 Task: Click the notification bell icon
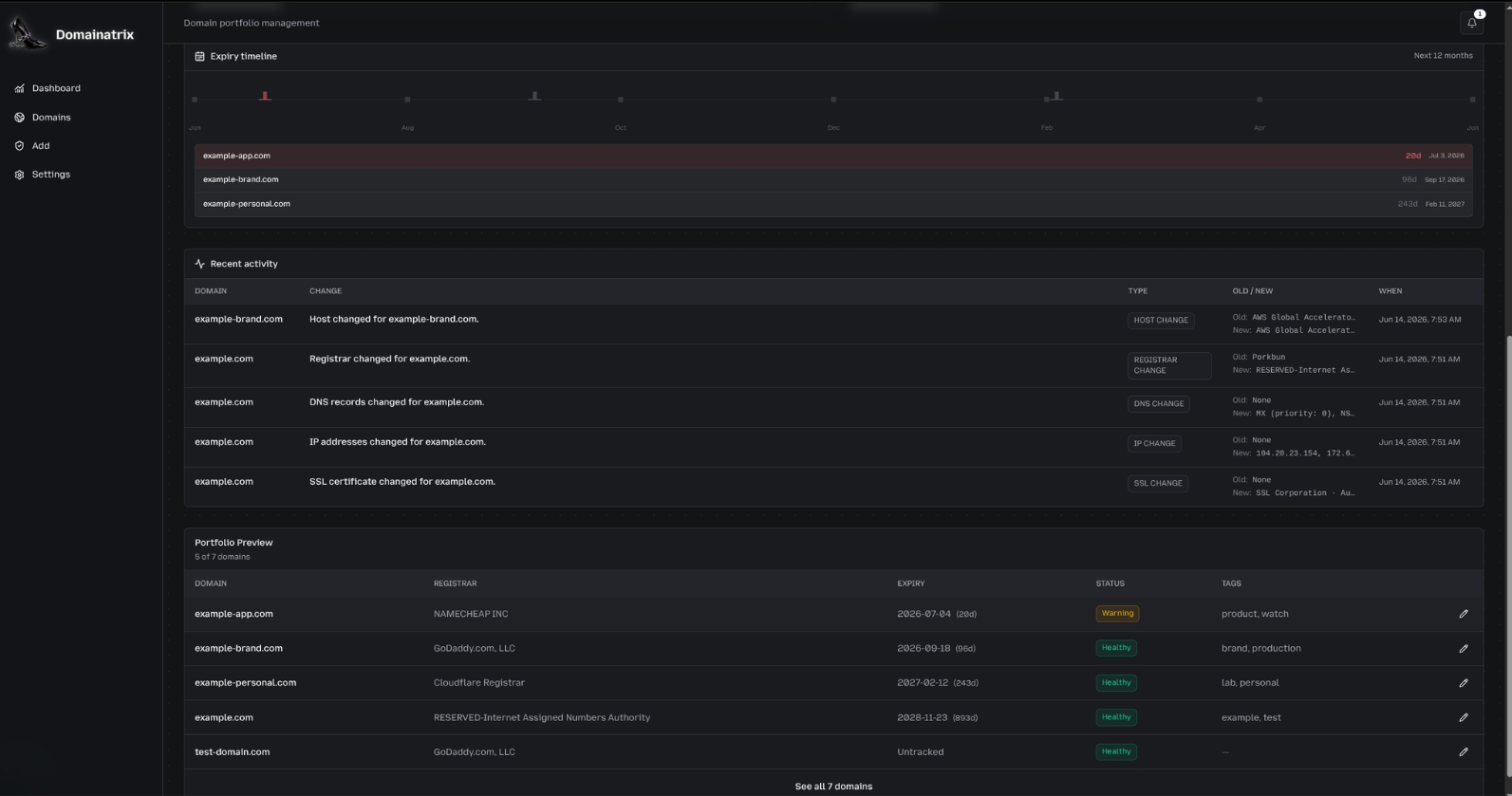pyautogui.click(x=1471, y=23)
